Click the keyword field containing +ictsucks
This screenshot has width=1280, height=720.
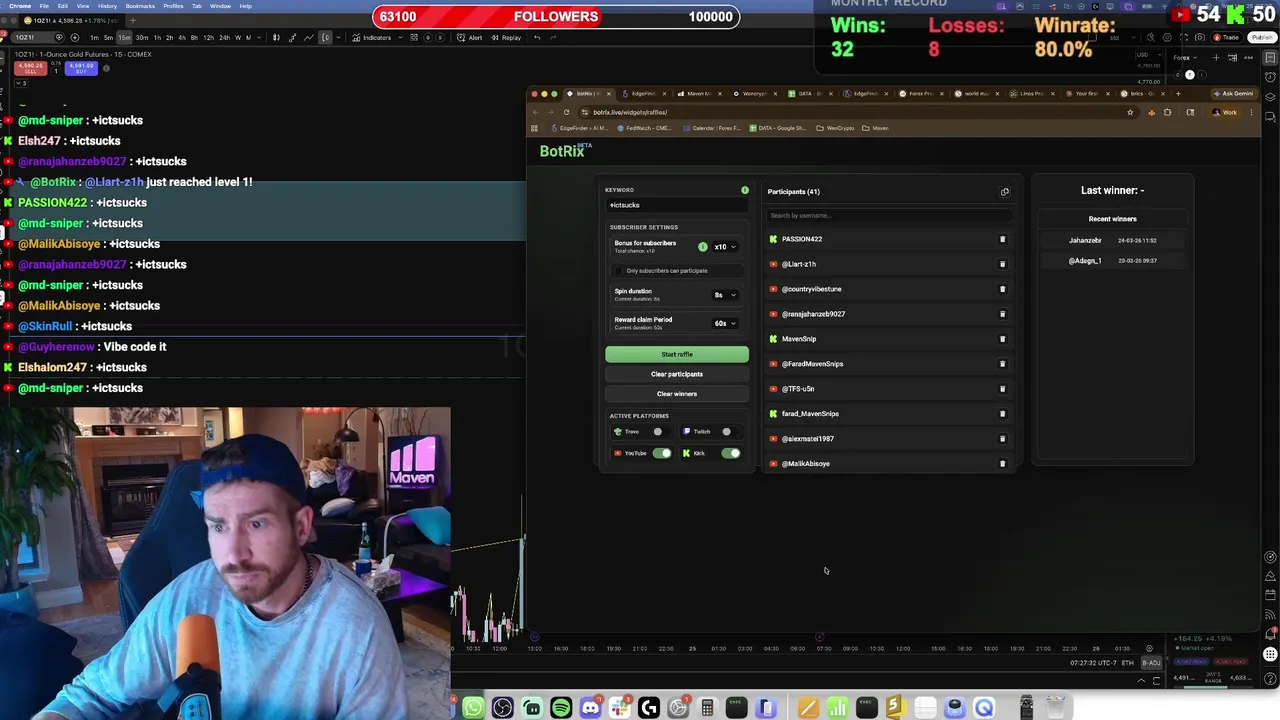[677, 205]
